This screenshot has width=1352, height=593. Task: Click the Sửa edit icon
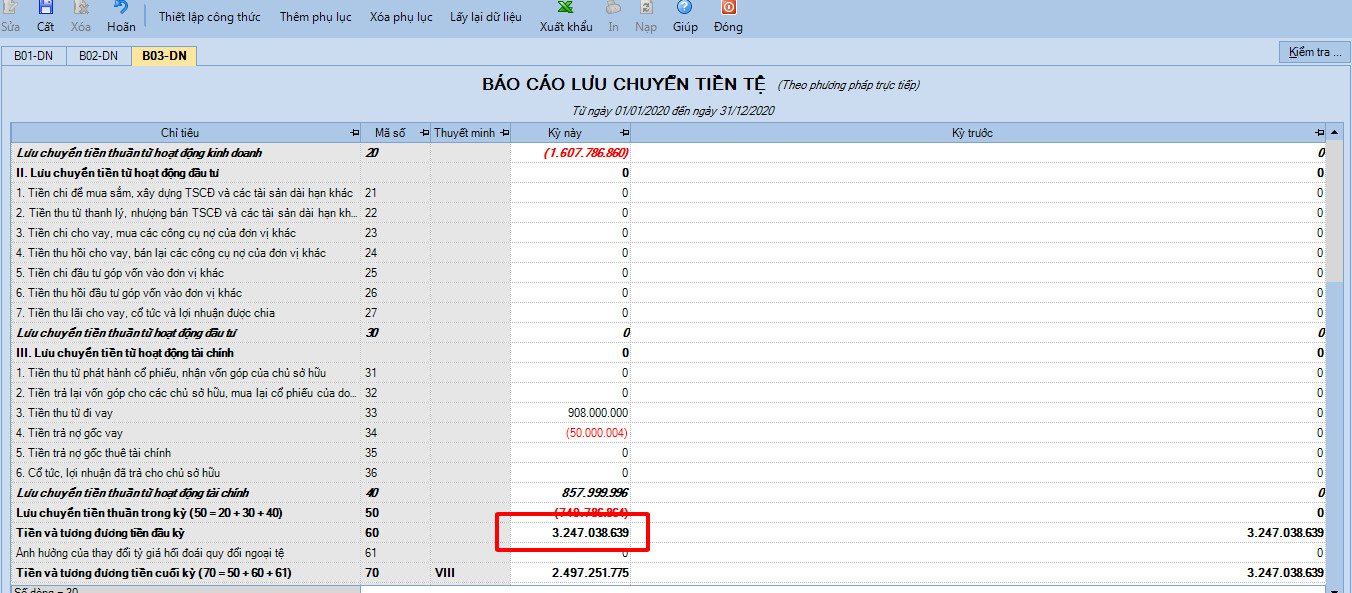[x=10, y=7]
